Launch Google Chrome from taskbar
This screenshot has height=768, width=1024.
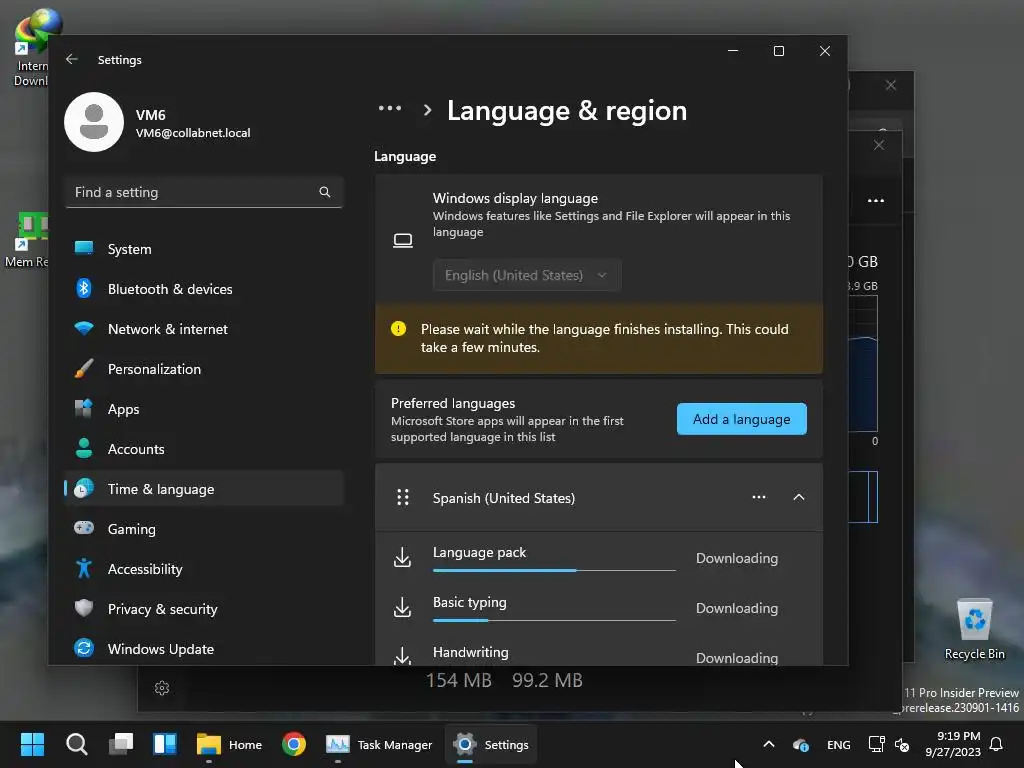tap(294, 744)
